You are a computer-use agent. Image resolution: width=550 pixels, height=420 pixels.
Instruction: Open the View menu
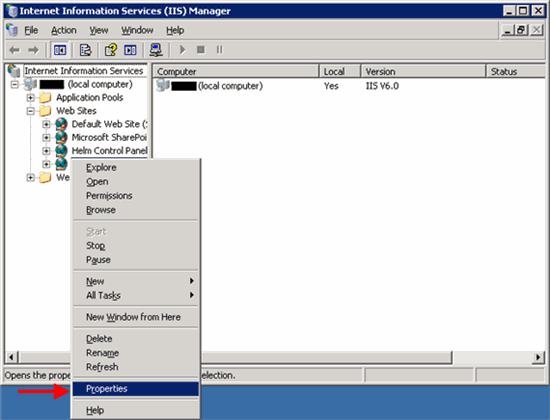99,31
